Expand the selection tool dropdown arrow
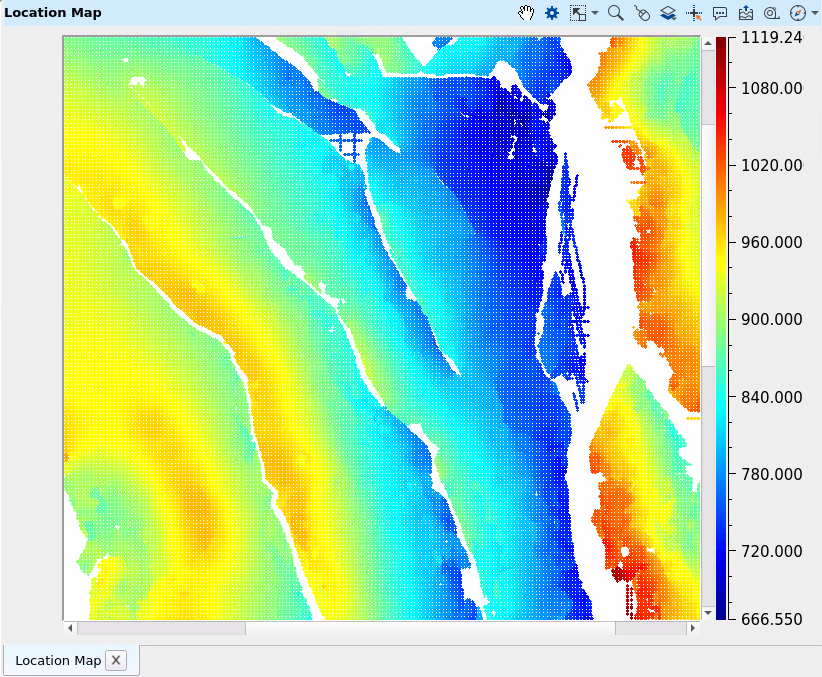Screen dimensions: 822x677 click(x=595, y=13)
